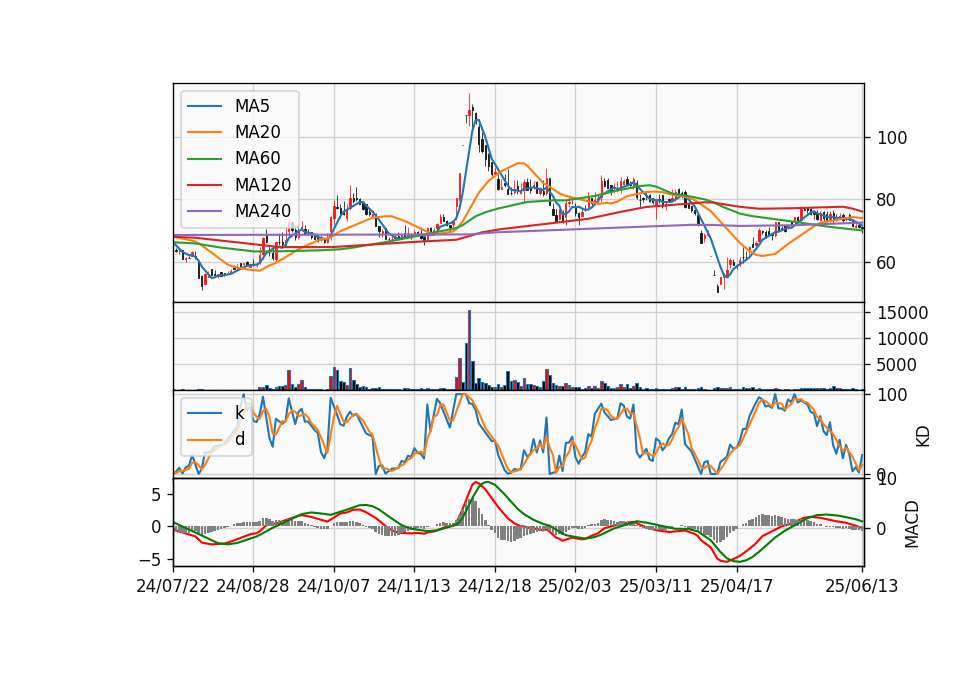Viewport: 960px width, 690px height.
Task: Click the orange MA20 legend line sample
Action: click(x=205, y=132)
